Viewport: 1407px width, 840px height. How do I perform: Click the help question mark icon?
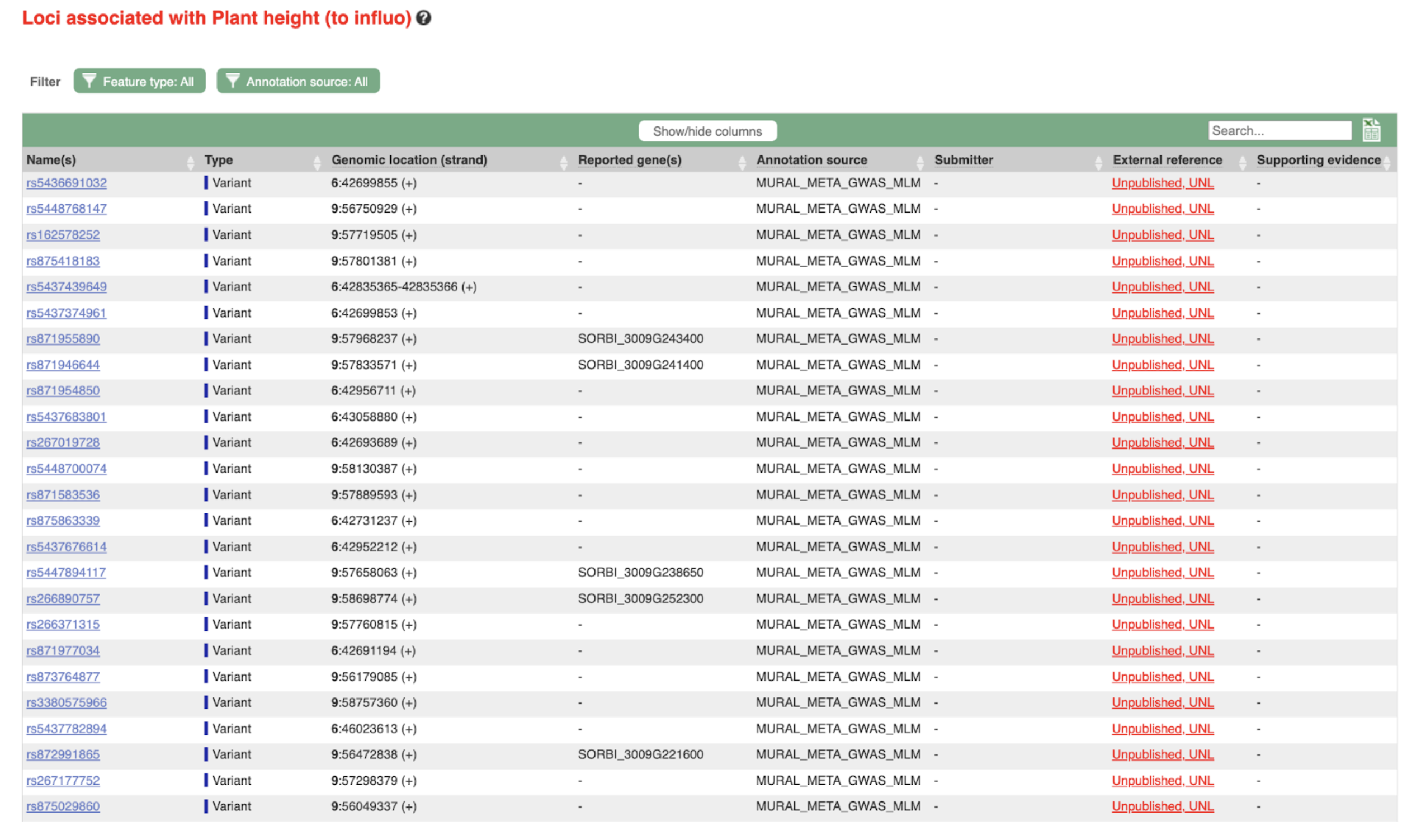(423, 18)
